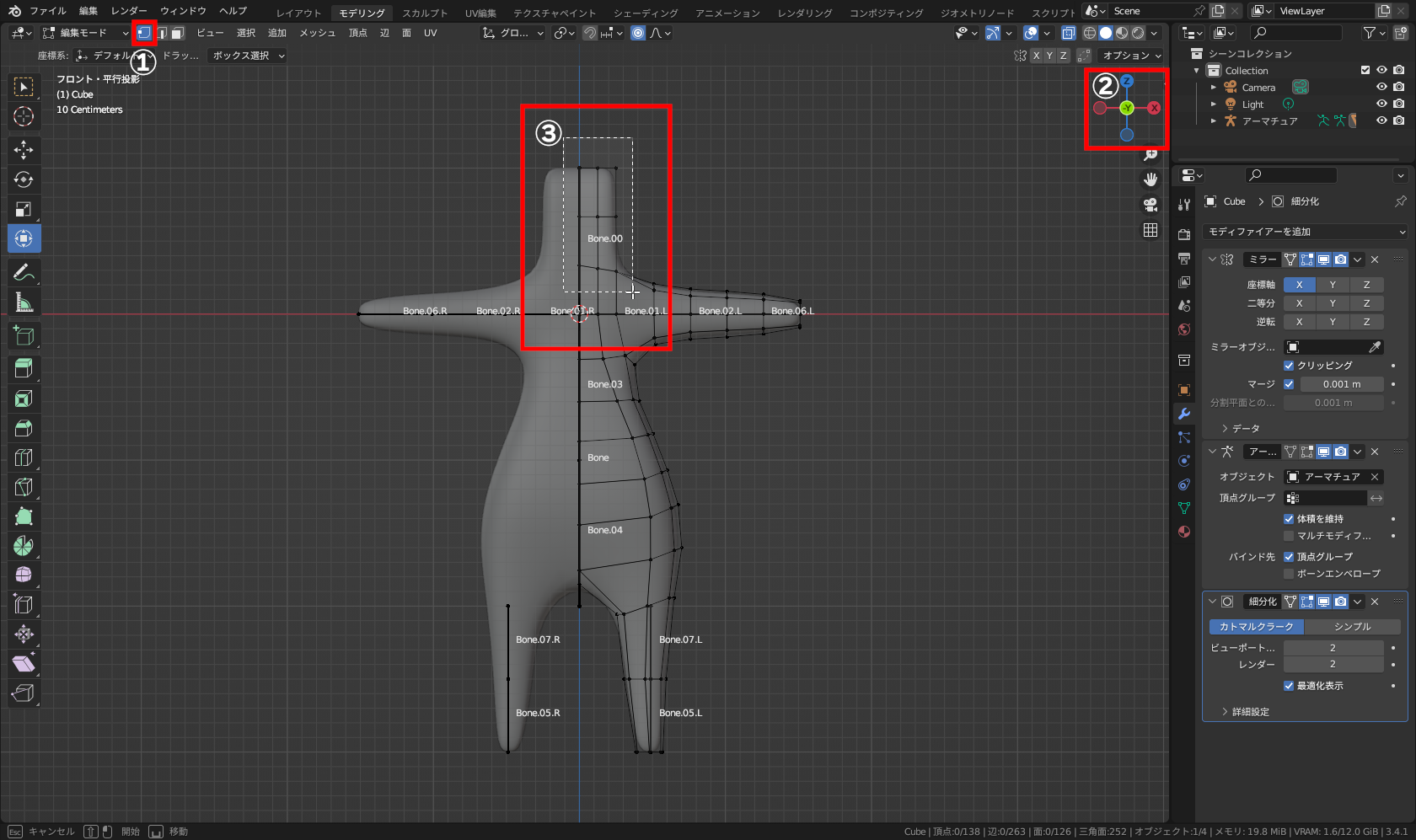Open the Object Data (green triangle) properties tab
The height and width of the screenshot is (840, 1416).
click(x=1184, y=508)
